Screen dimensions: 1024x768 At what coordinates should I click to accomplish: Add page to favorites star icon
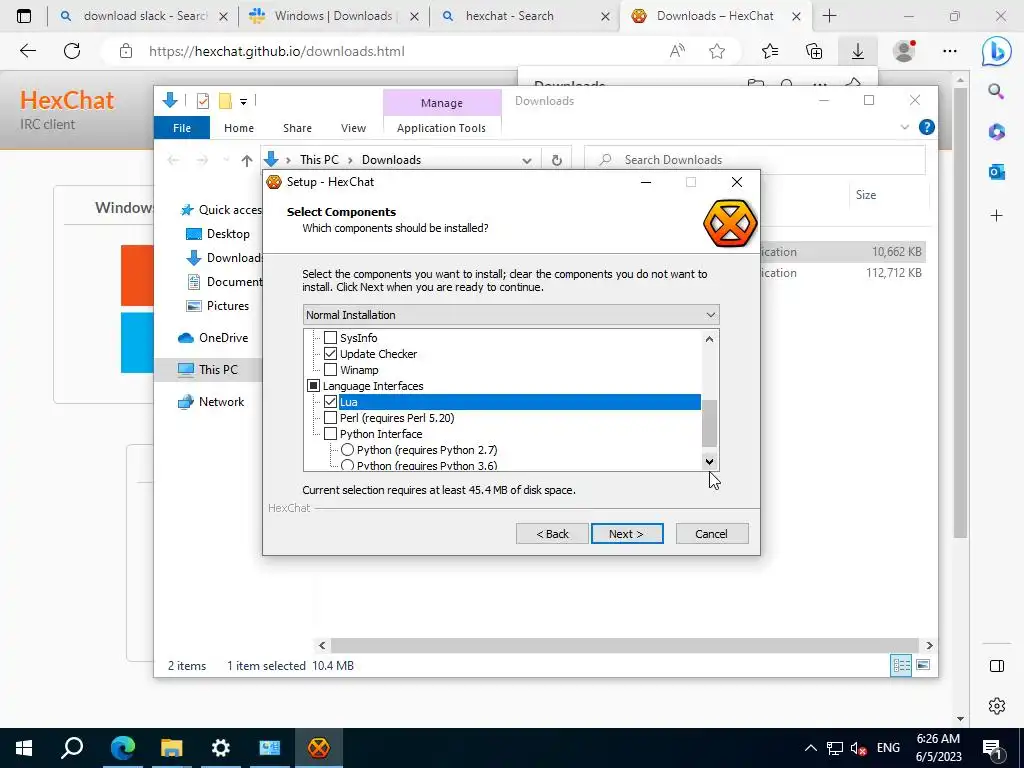tap(717, 51)
